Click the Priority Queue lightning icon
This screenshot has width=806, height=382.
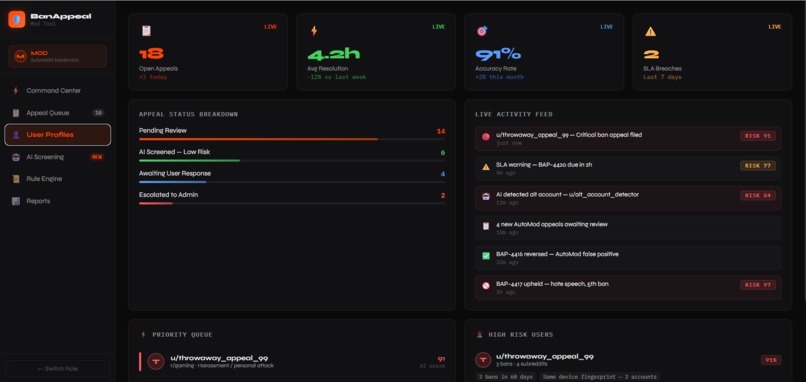coord(143,334)
